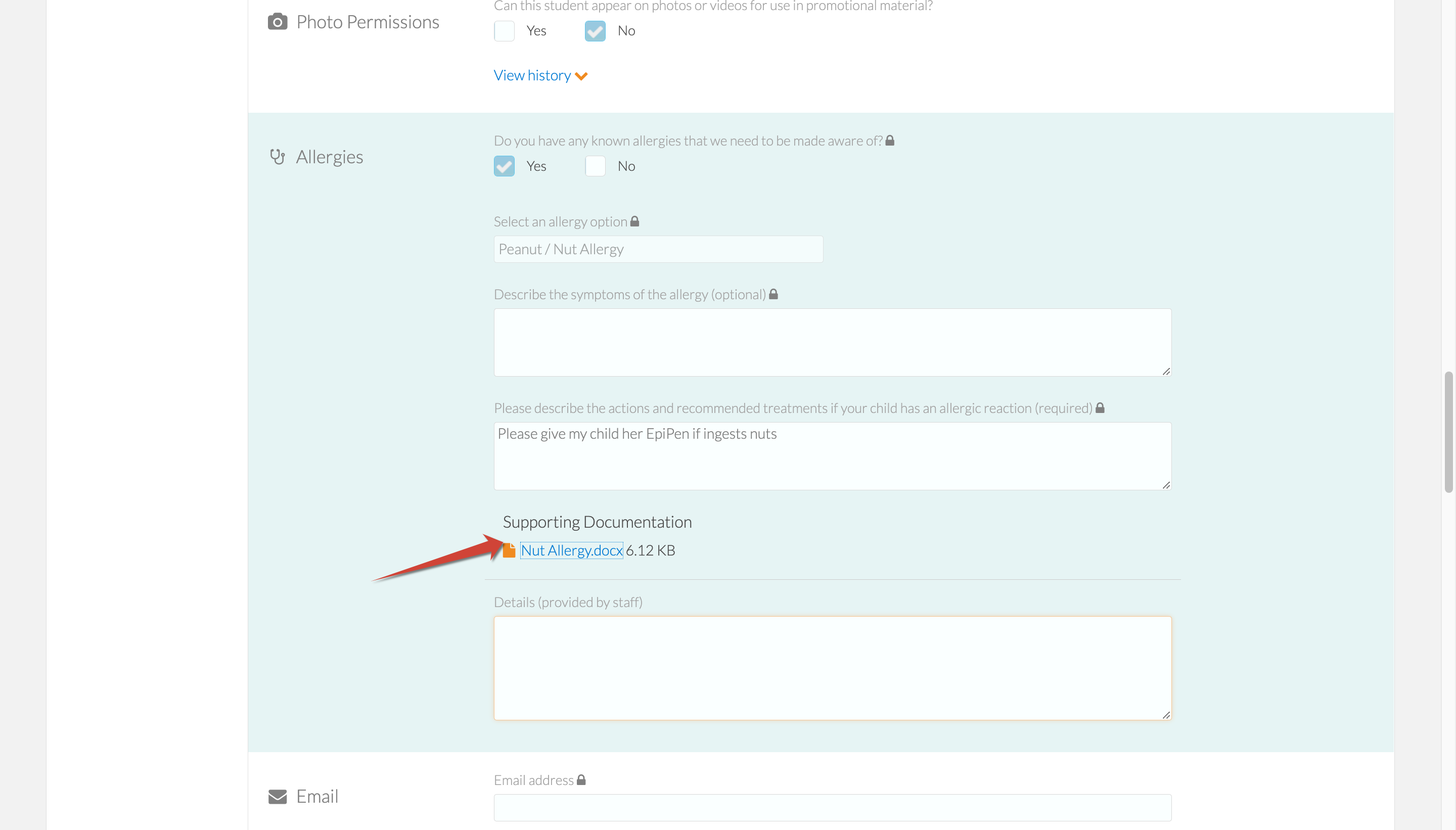1456x830 pixels.
Task: Click the Photo Permissions section heading
Action: coord(368,22)
